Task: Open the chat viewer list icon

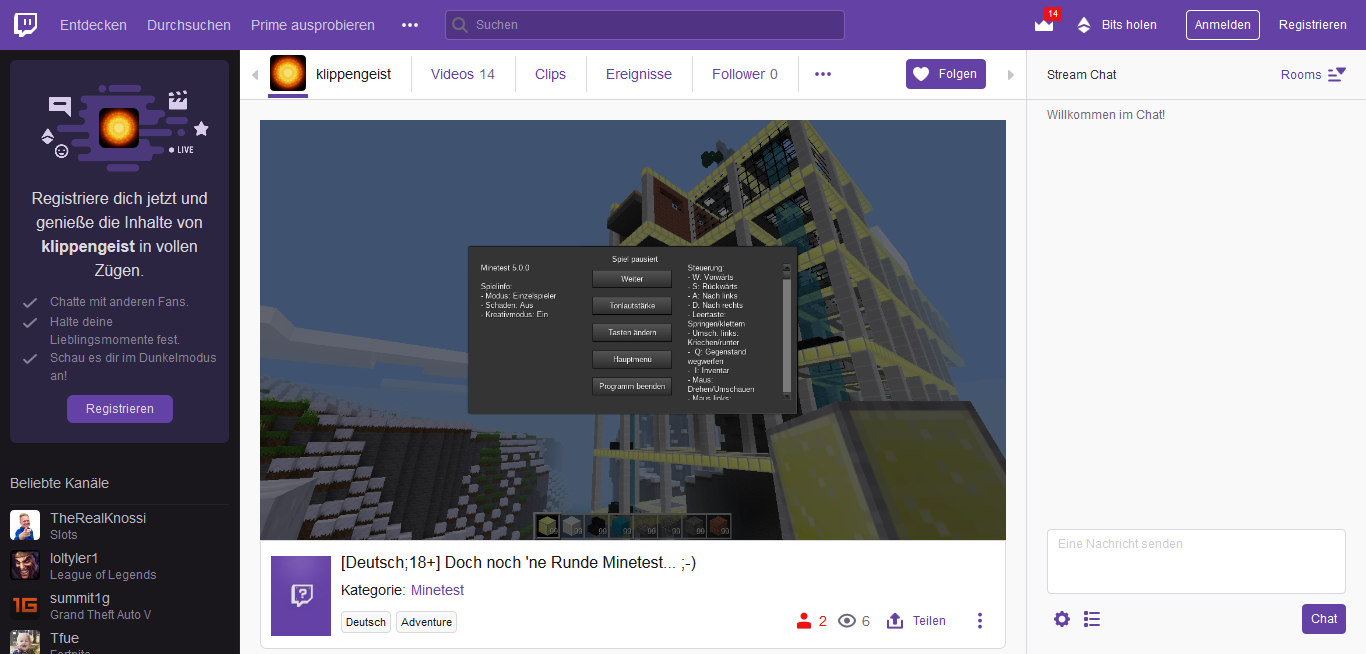Action: pyautogui.click(x=1092, y=619)
